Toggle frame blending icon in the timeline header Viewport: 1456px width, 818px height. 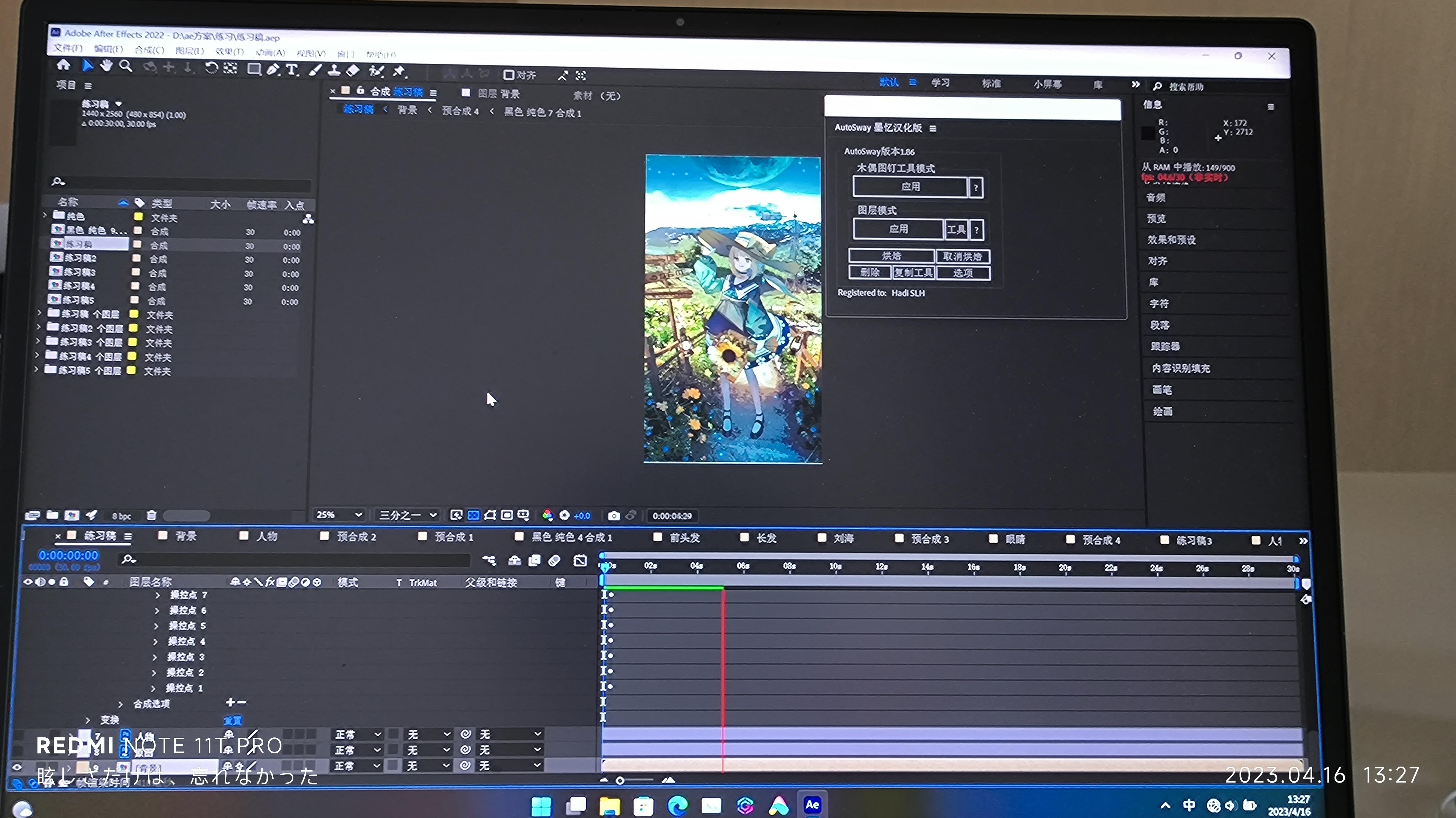(x=534, y=560)
